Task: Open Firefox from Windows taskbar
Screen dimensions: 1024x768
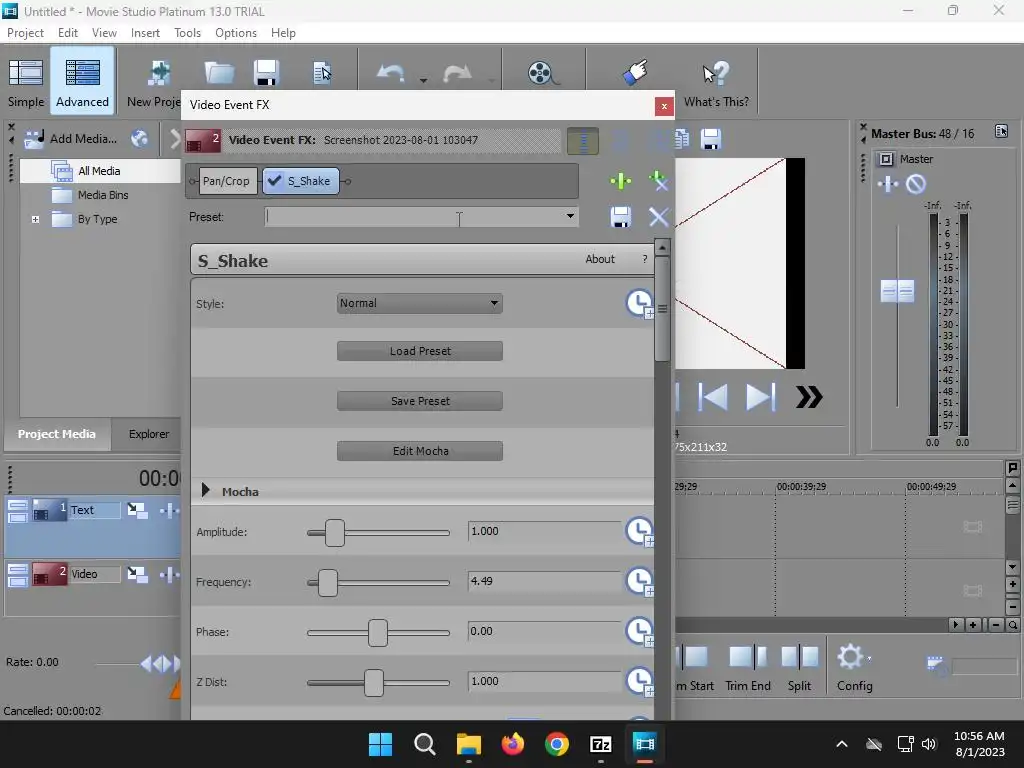Action: [513, 744]
